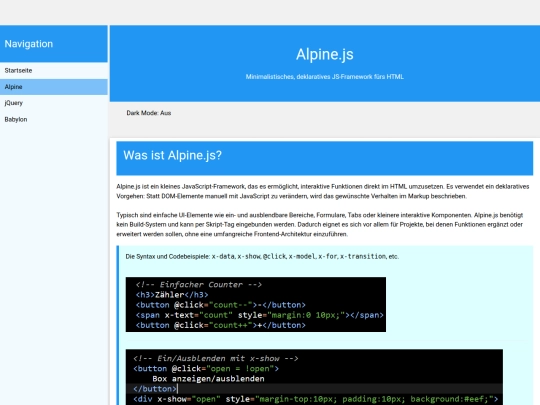
Task: Click the <h3>Zähler</h3> code line
Action: click(x=172, y=295)
